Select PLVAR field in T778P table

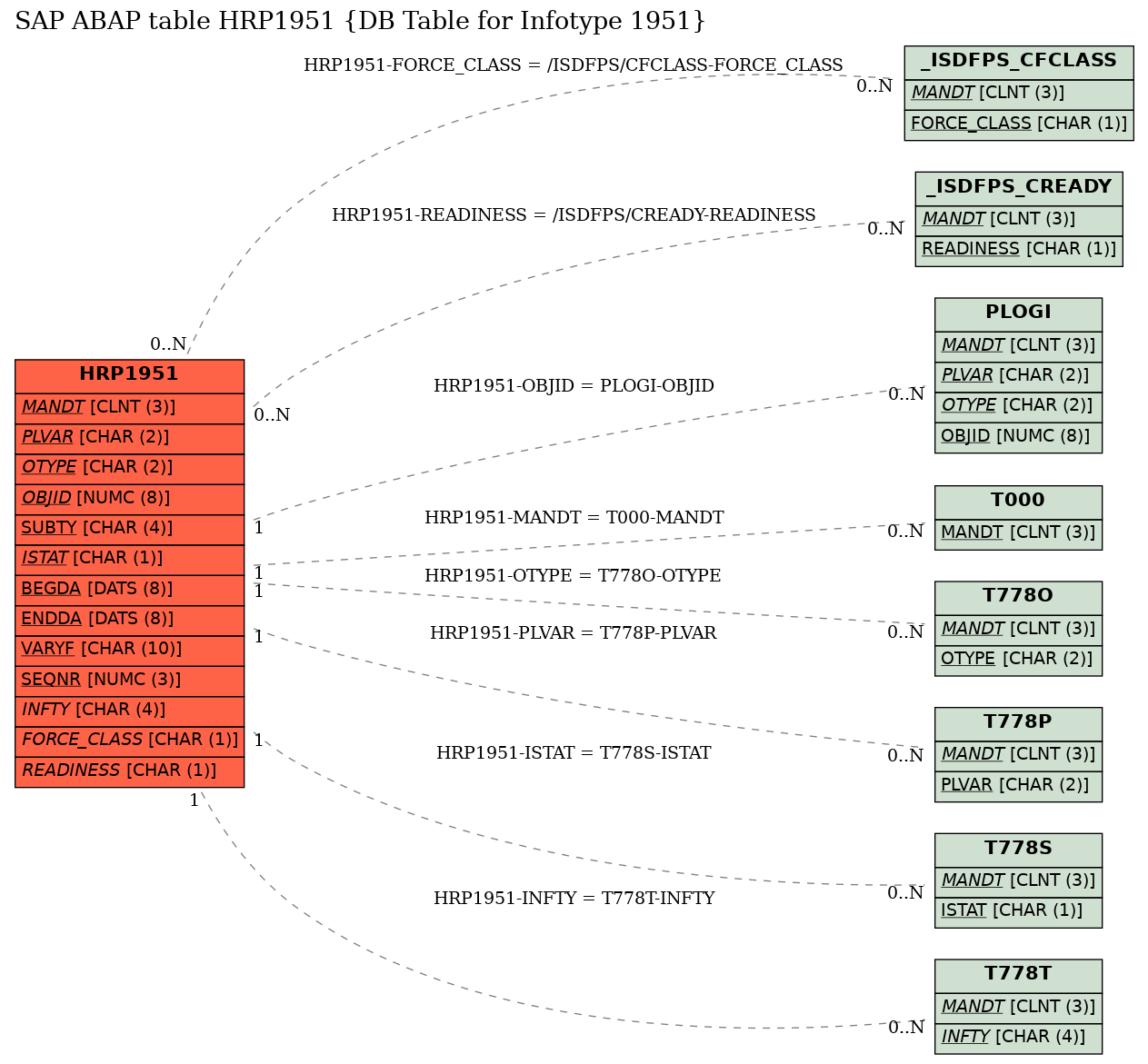[1018, 786]
